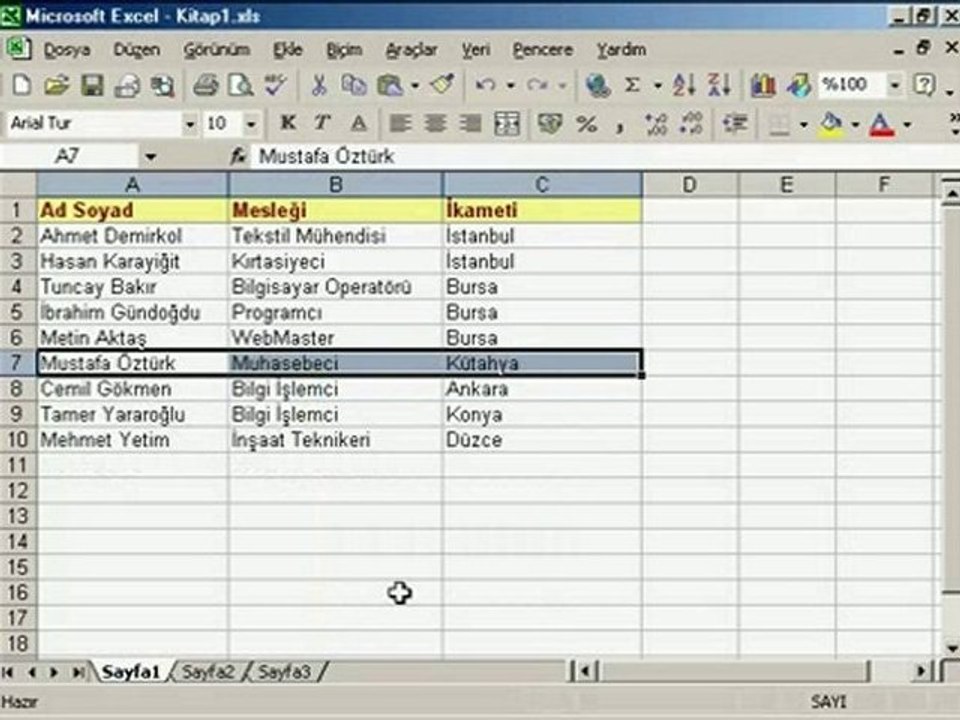
Task: Select header cell Mesleği
Action: pos(336,210)
